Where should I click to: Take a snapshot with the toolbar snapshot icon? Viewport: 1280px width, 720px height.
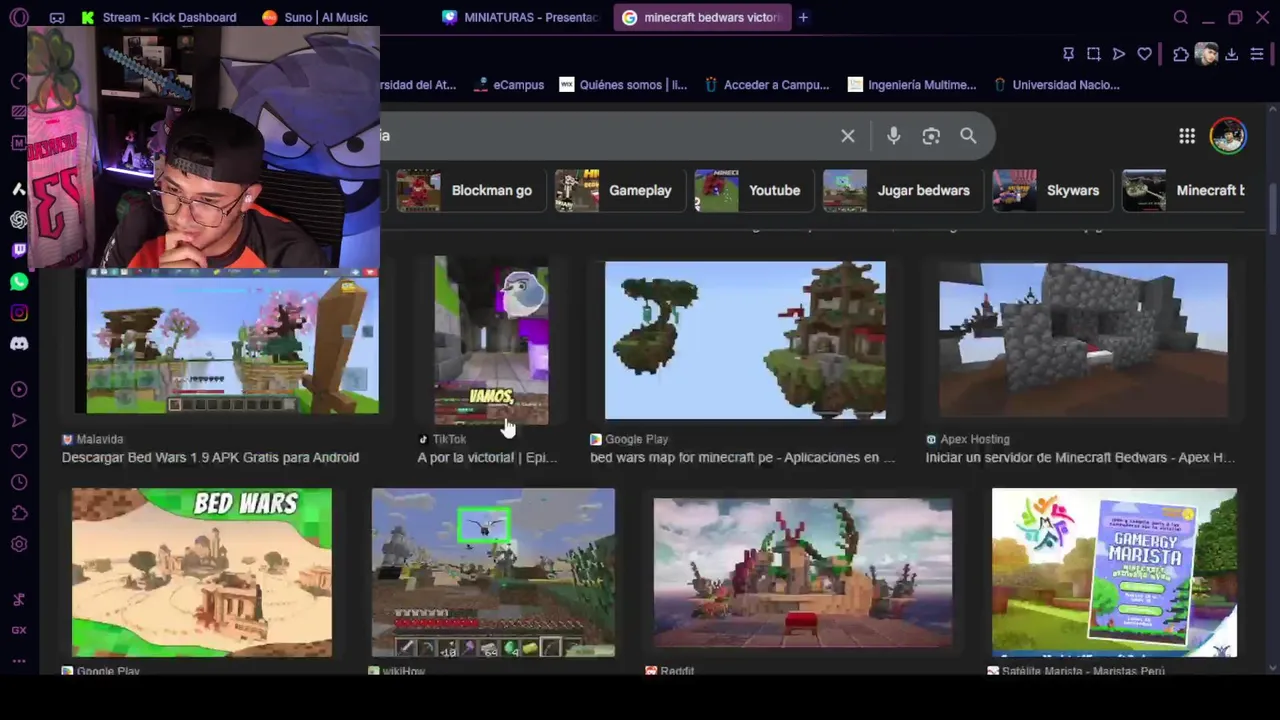(x=1093, y=54)
